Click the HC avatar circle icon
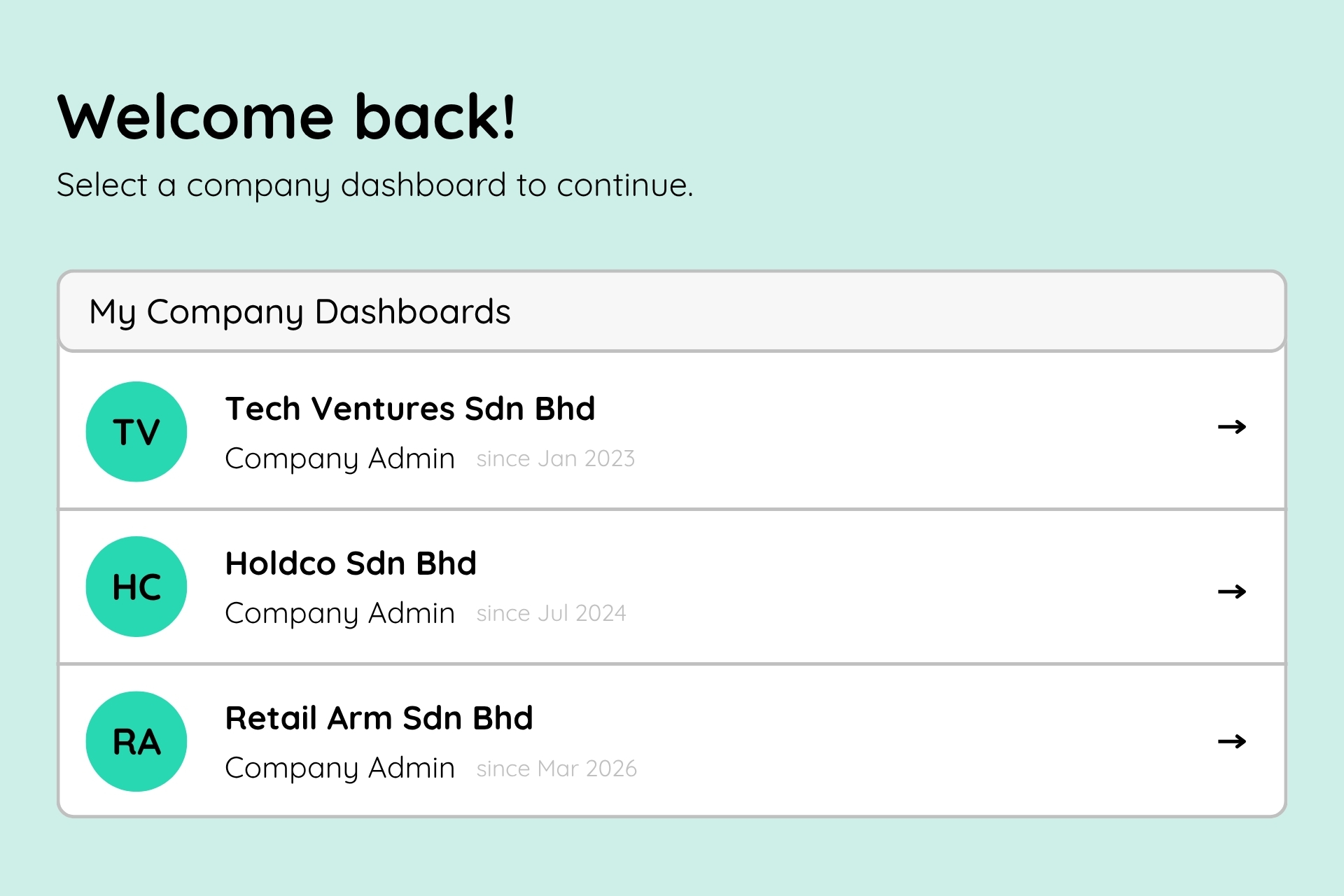The height and width of the screenshot is (896, 1344). click(136, 587)
